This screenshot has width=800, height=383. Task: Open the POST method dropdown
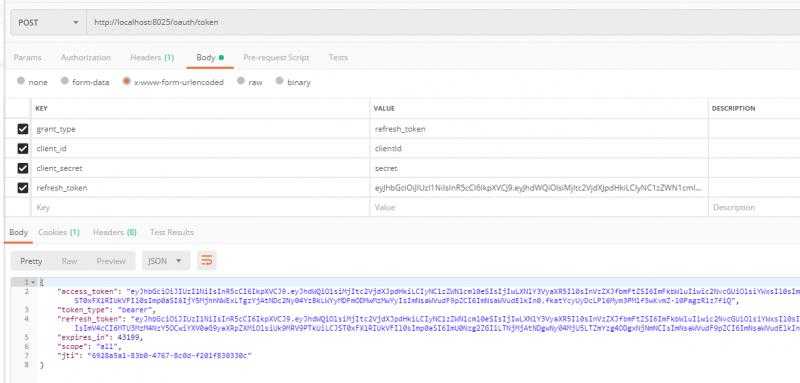[x=48, y=22]
